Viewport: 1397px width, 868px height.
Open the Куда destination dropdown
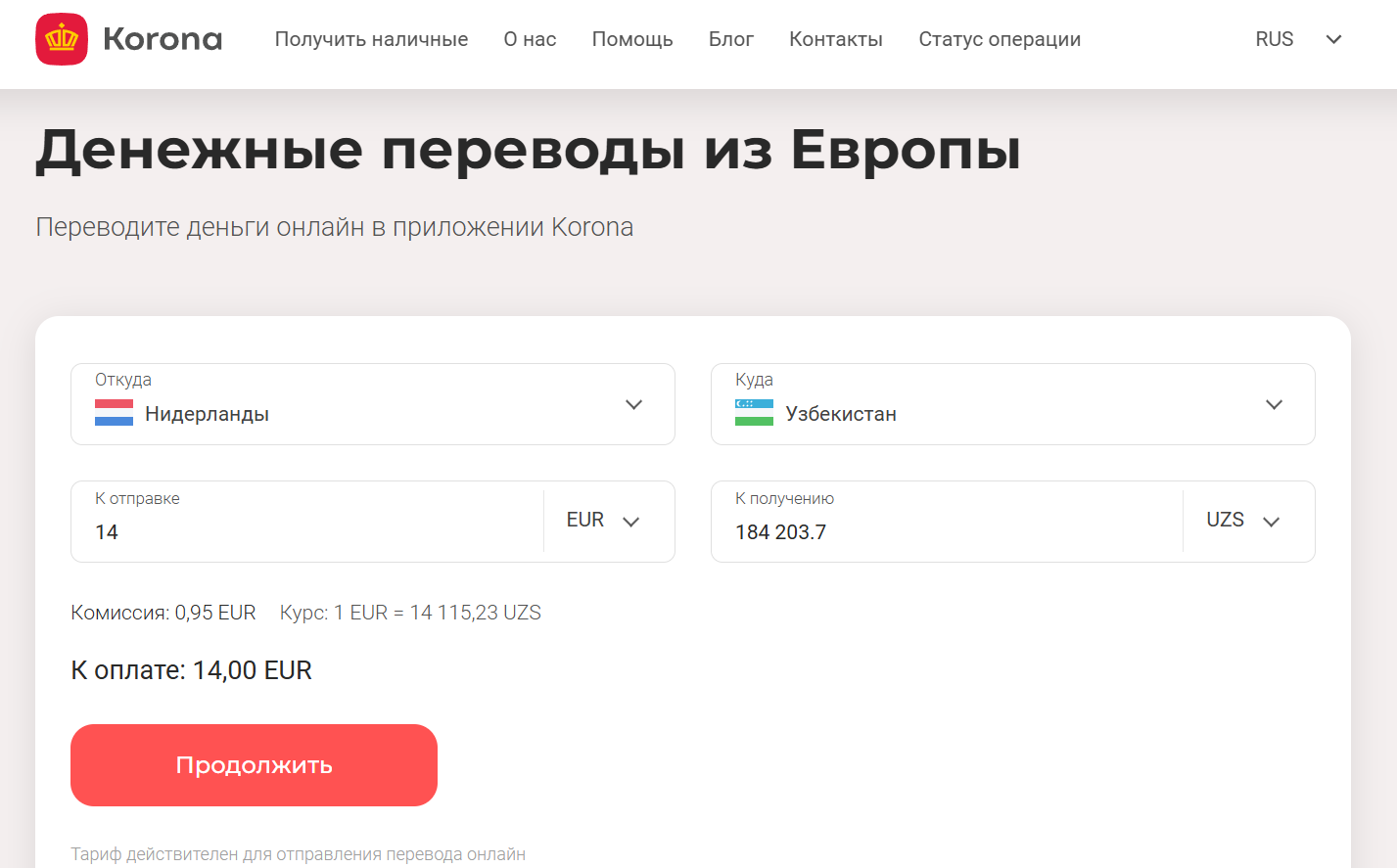click(x=1013, y=404)
